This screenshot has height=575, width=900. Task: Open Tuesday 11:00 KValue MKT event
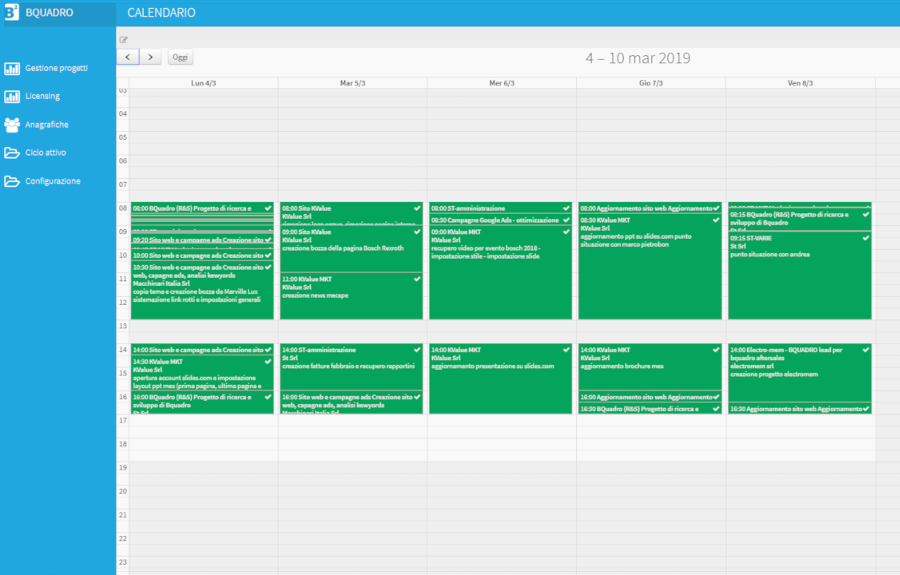click(351, 296)
